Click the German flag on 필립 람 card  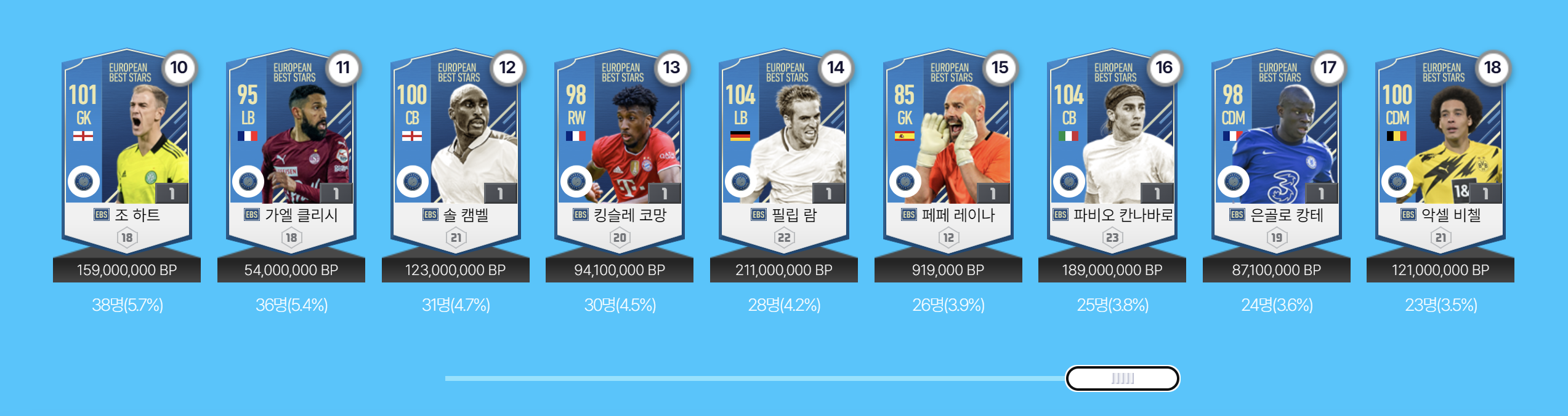click(740, 136)
